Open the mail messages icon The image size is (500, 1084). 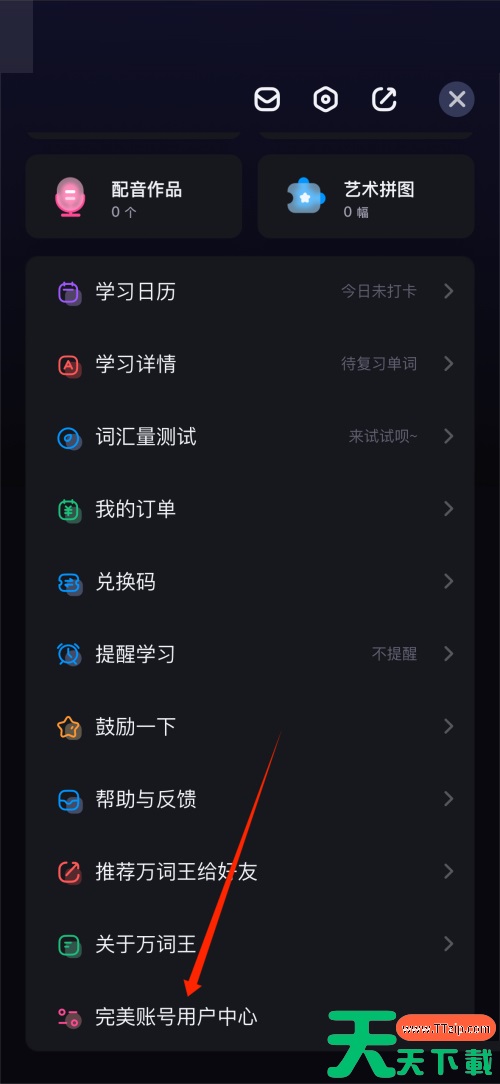point(267,100)
